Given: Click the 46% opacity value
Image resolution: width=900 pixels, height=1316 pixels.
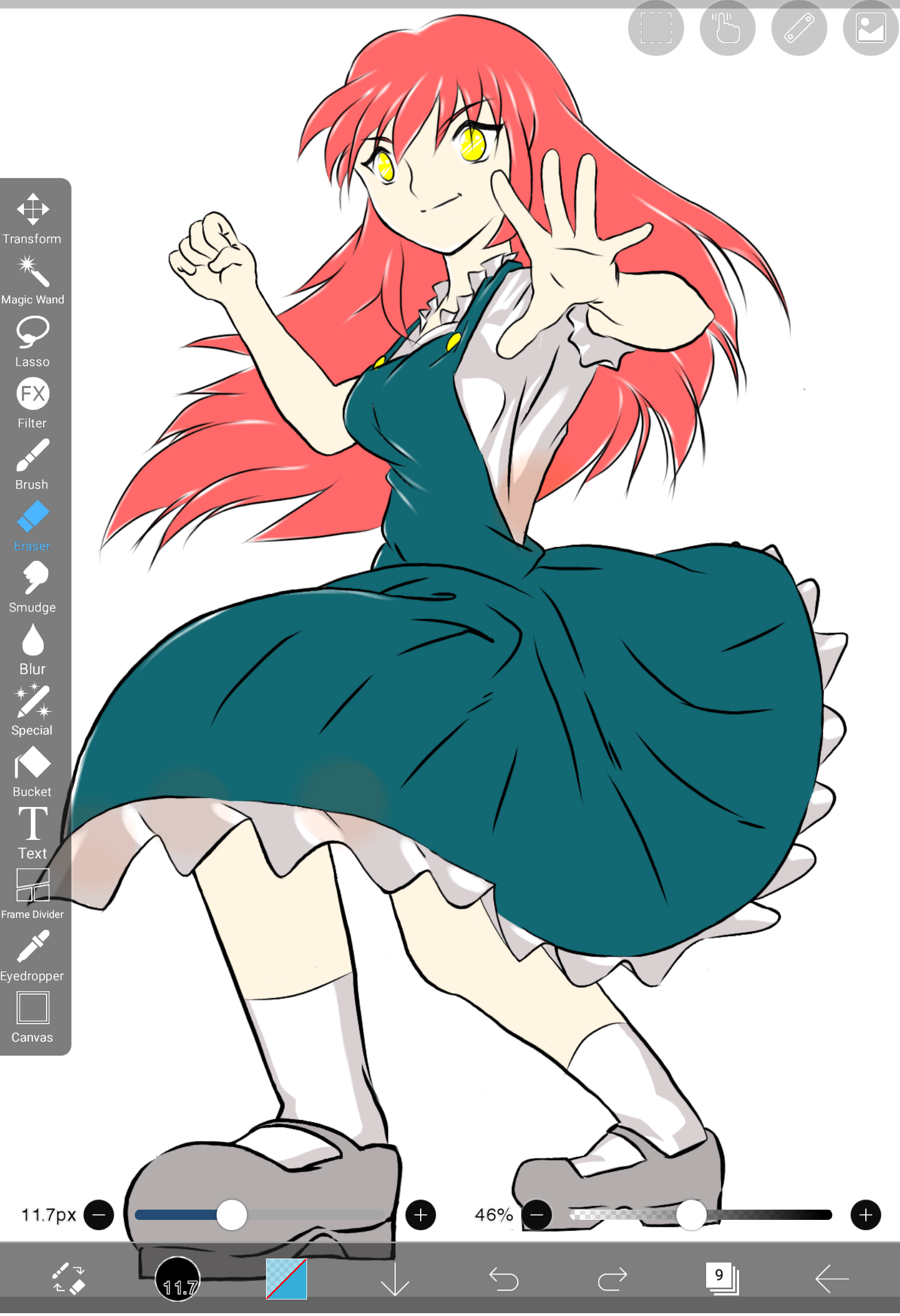Looking at the screenshot, I should point(493,1216).
